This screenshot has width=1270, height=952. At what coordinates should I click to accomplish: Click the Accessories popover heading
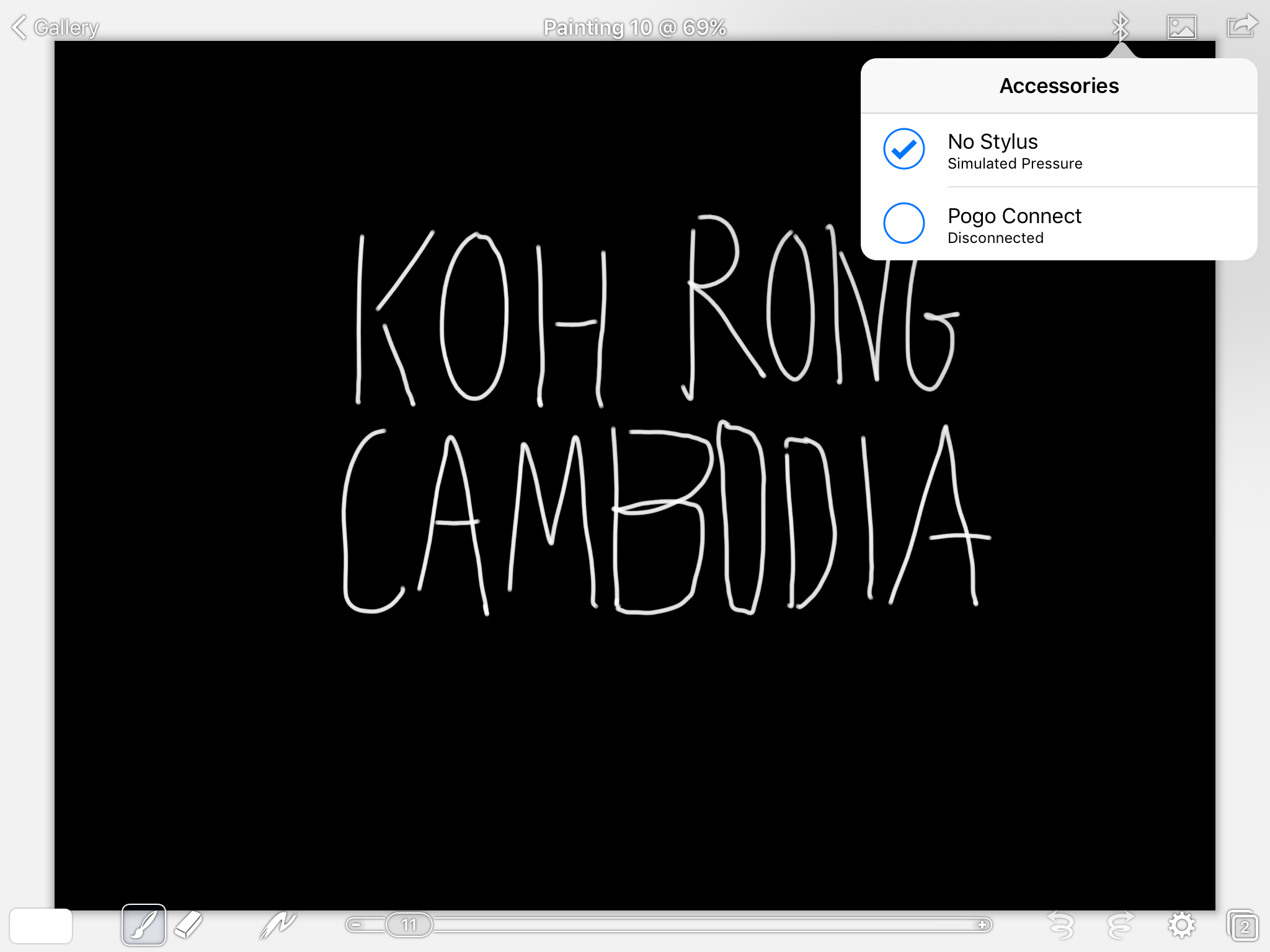tap(1059, 86)
